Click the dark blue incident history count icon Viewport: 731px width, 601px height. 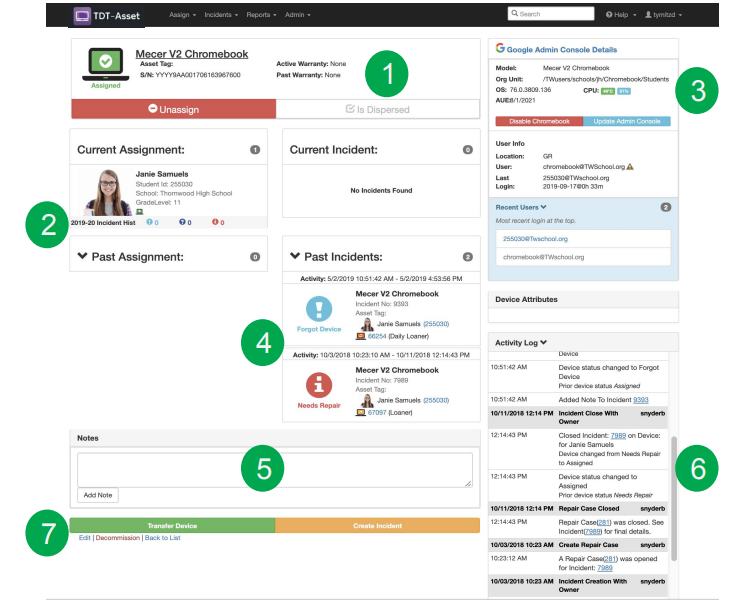click(x=182, y=222)
